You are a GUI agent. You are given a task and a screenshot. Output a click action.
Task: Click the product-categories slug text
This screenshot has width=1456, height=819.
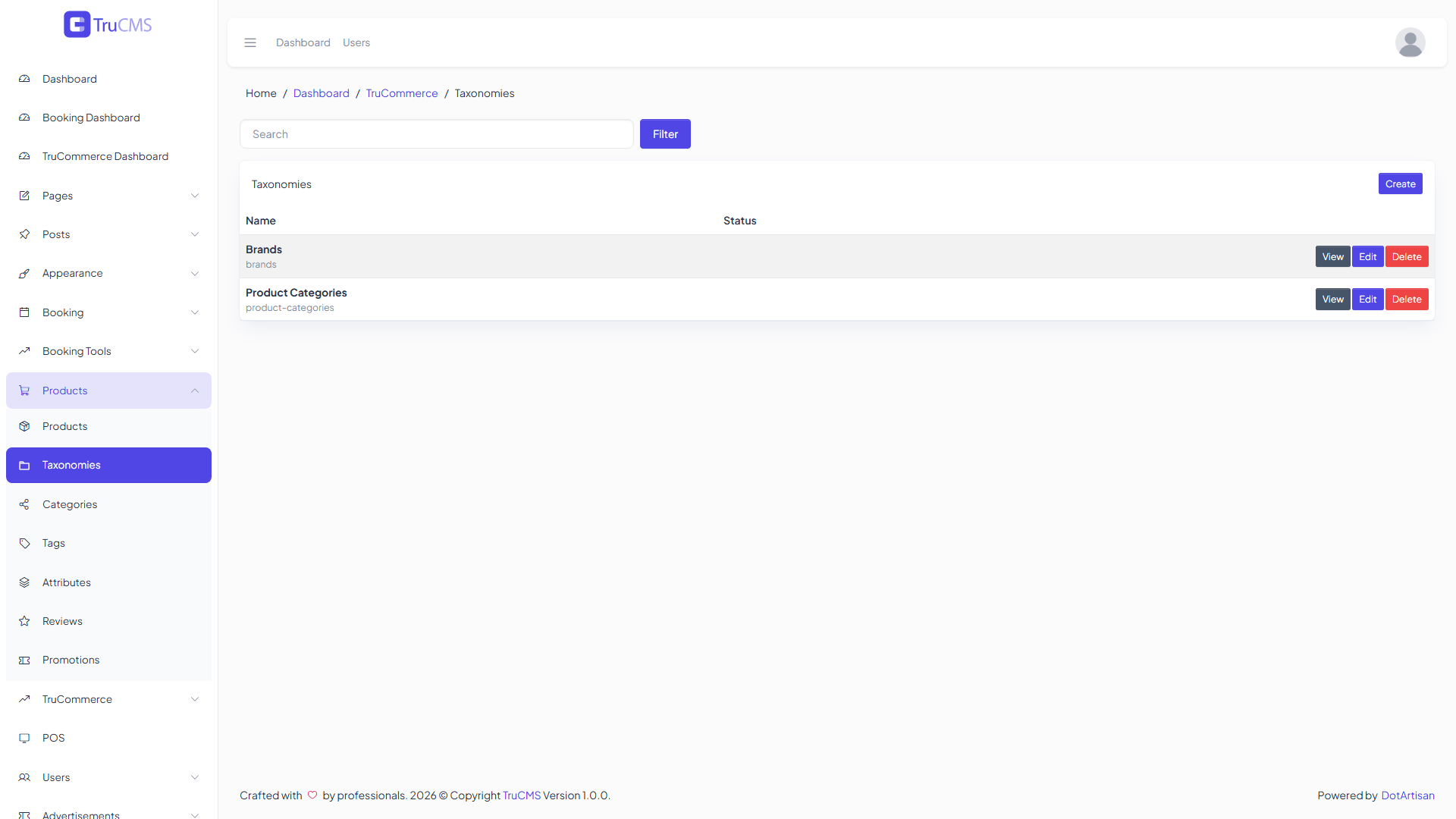point(290,308)
